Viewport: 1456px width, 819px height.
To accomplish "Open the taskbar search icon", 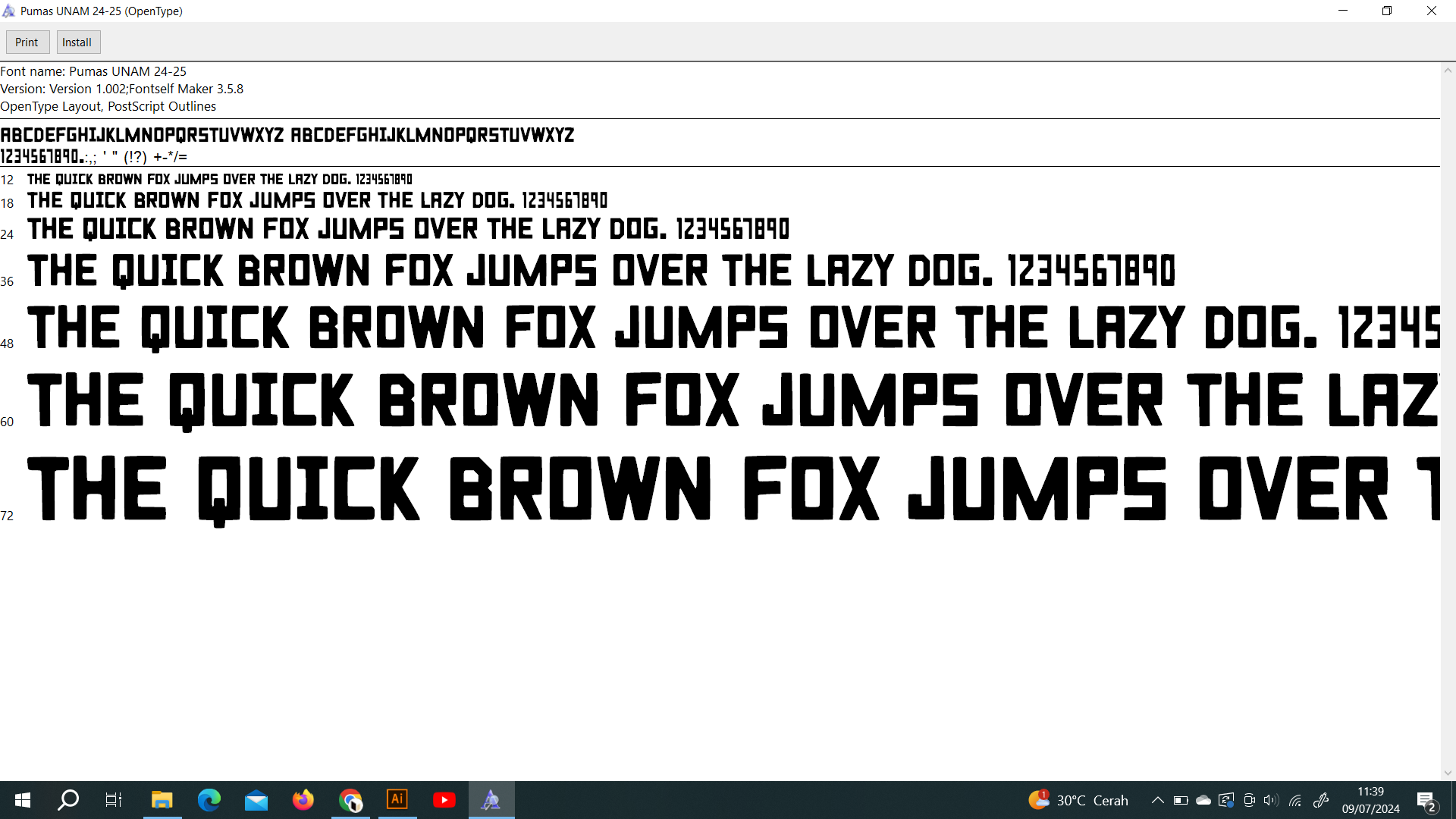I will [x=68, y=799].
